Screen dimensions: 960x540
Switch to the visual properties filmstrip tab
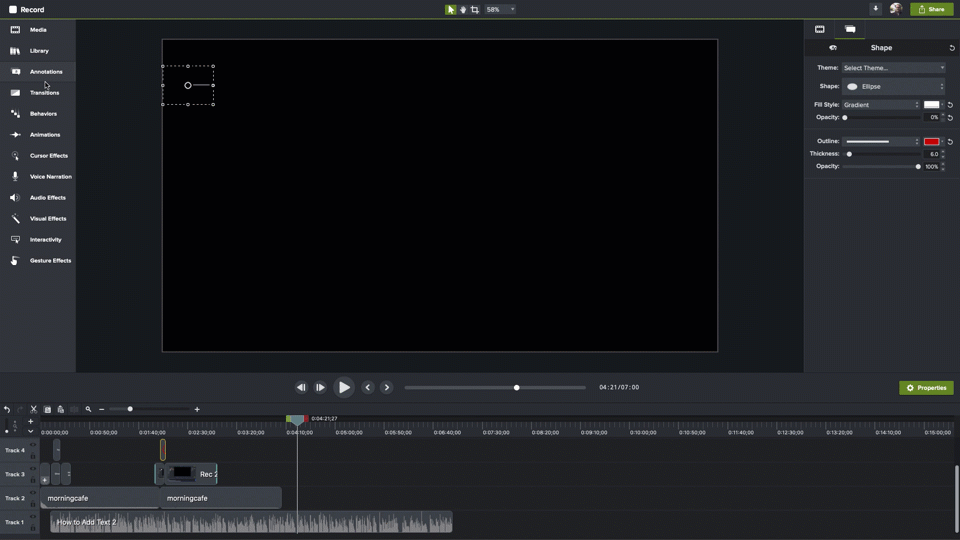click(x=820, y=29)
